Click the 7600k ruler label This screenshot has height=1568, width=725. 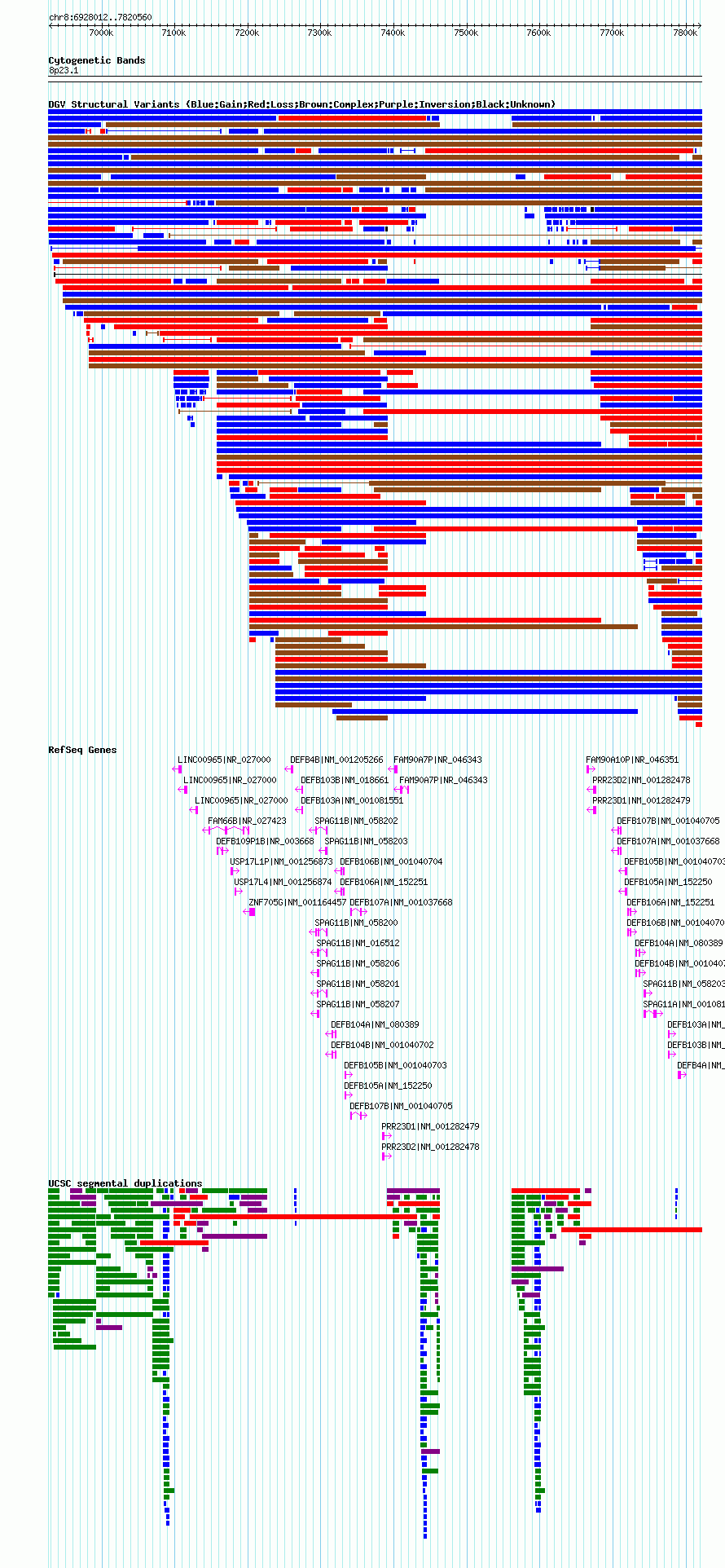click(538, 33)
